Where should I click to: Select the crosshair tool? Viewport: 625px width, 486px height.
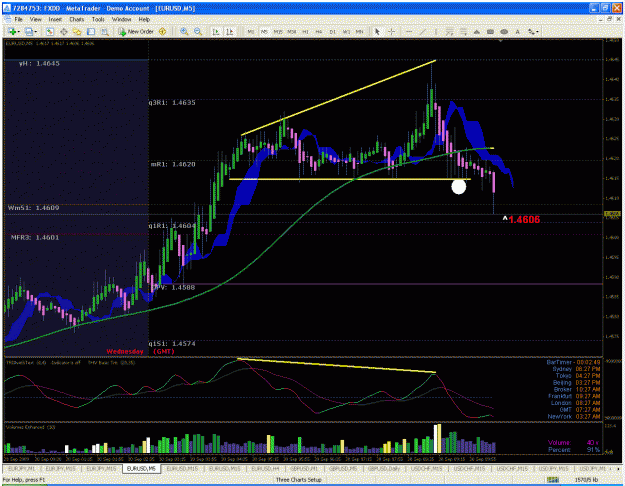point(392,31)
